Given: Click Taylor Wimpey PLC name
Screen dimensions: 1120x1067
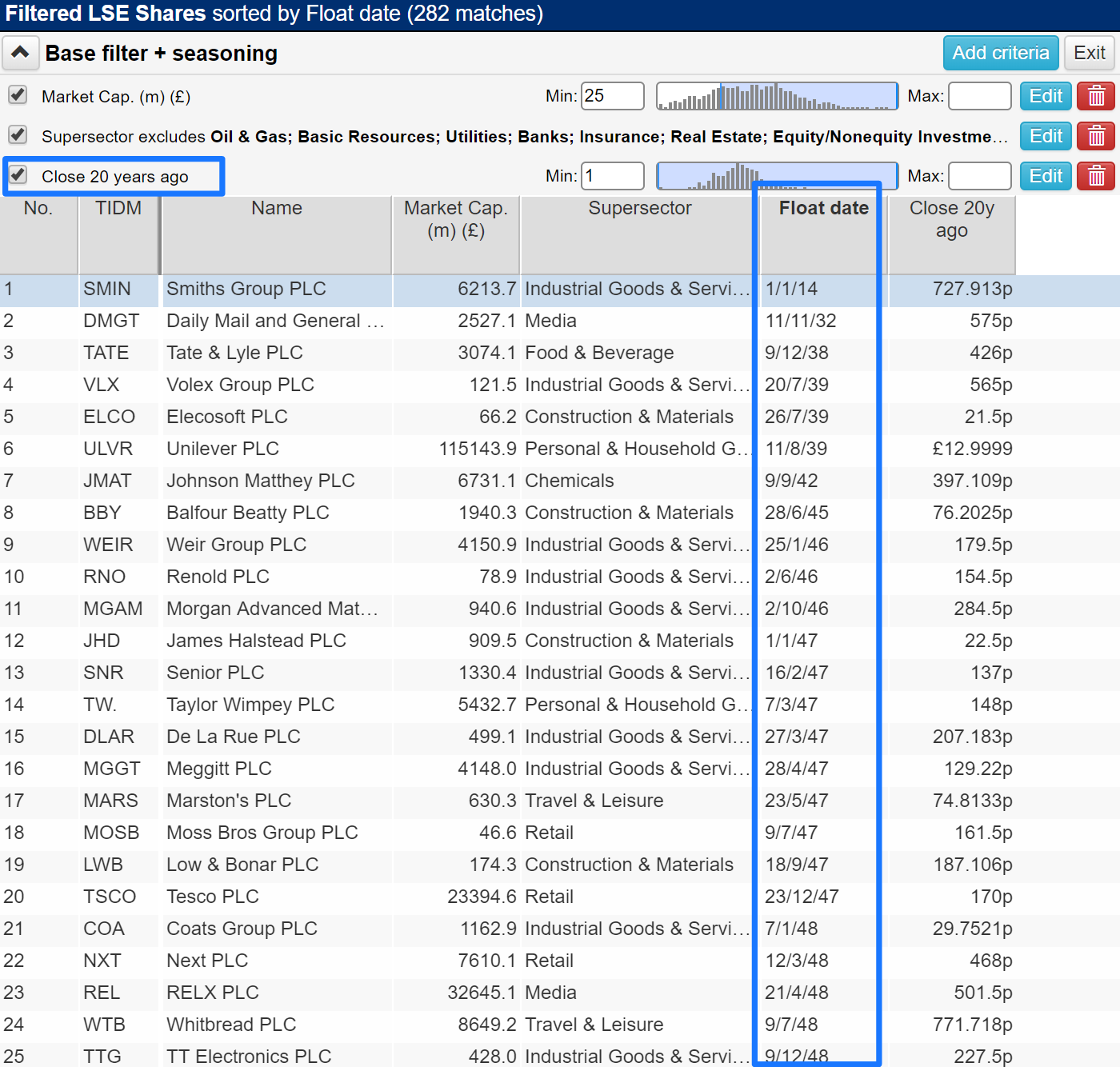Looking at the screenshot, I should 250,705.
